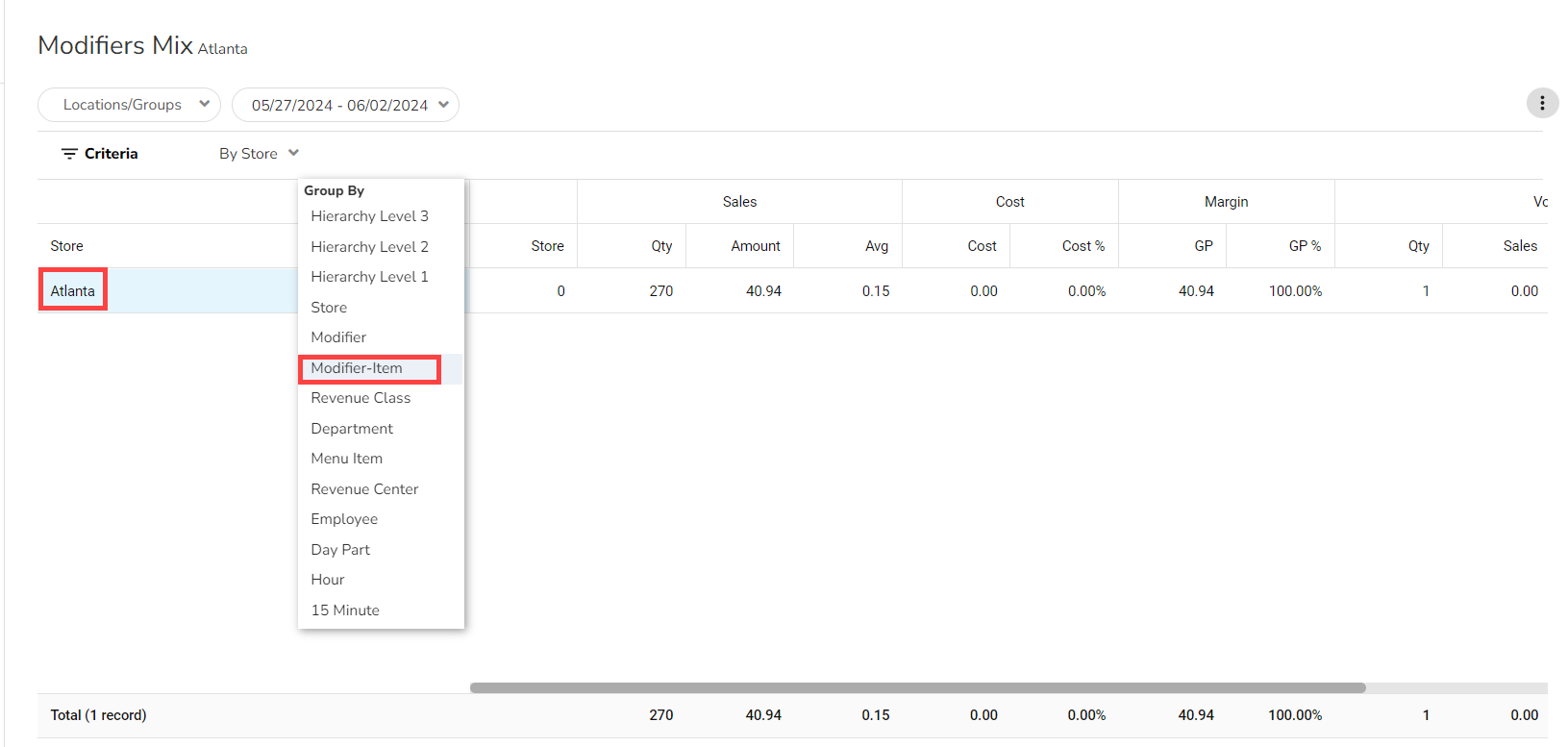The image size is (1568, 747).
Task: Sort by the GP % column header
Action: [1304, 246]
